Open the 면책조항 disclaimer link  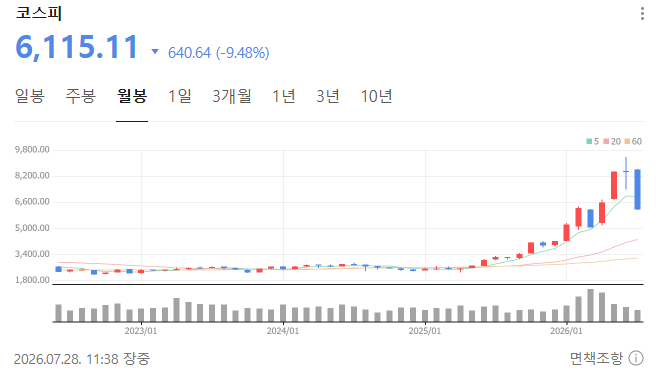pos(596,358)
